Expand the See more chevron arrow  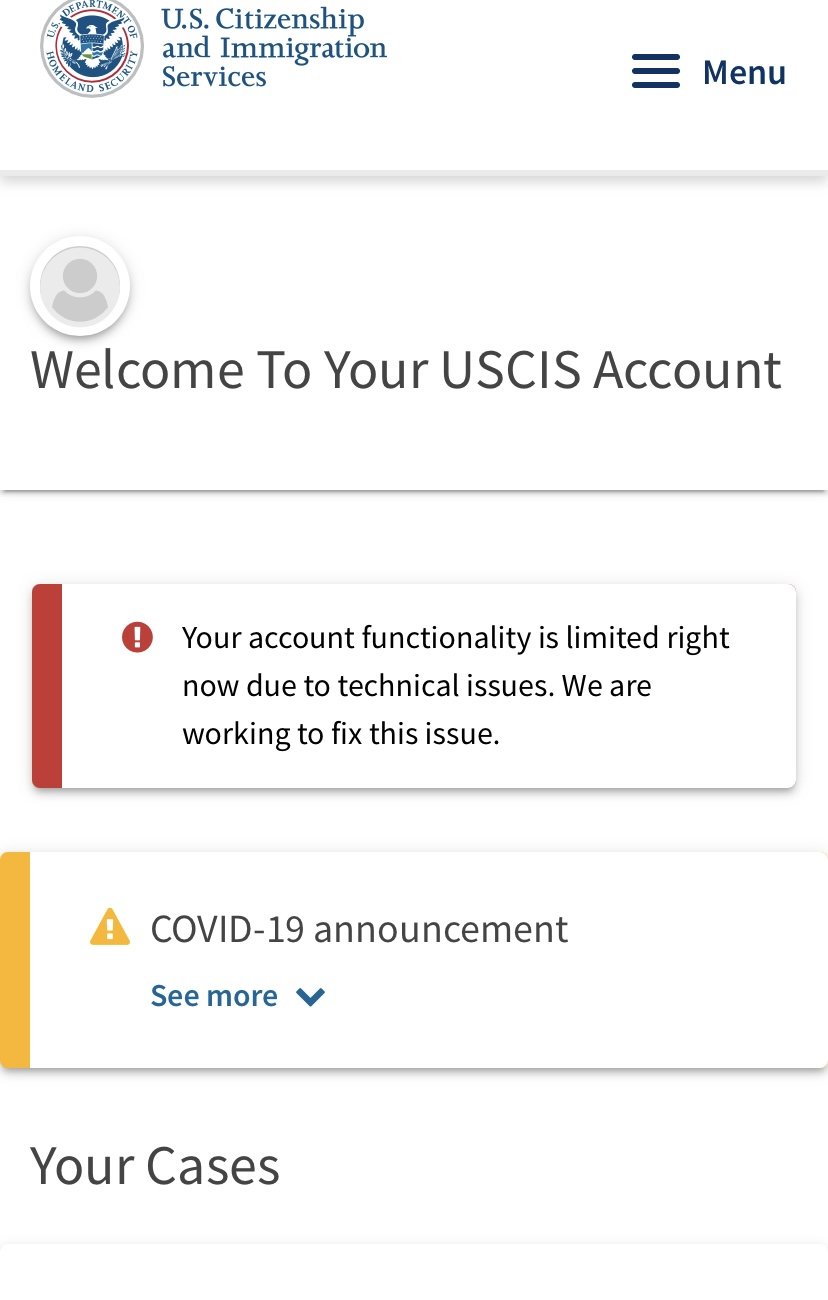pos(311,996)
